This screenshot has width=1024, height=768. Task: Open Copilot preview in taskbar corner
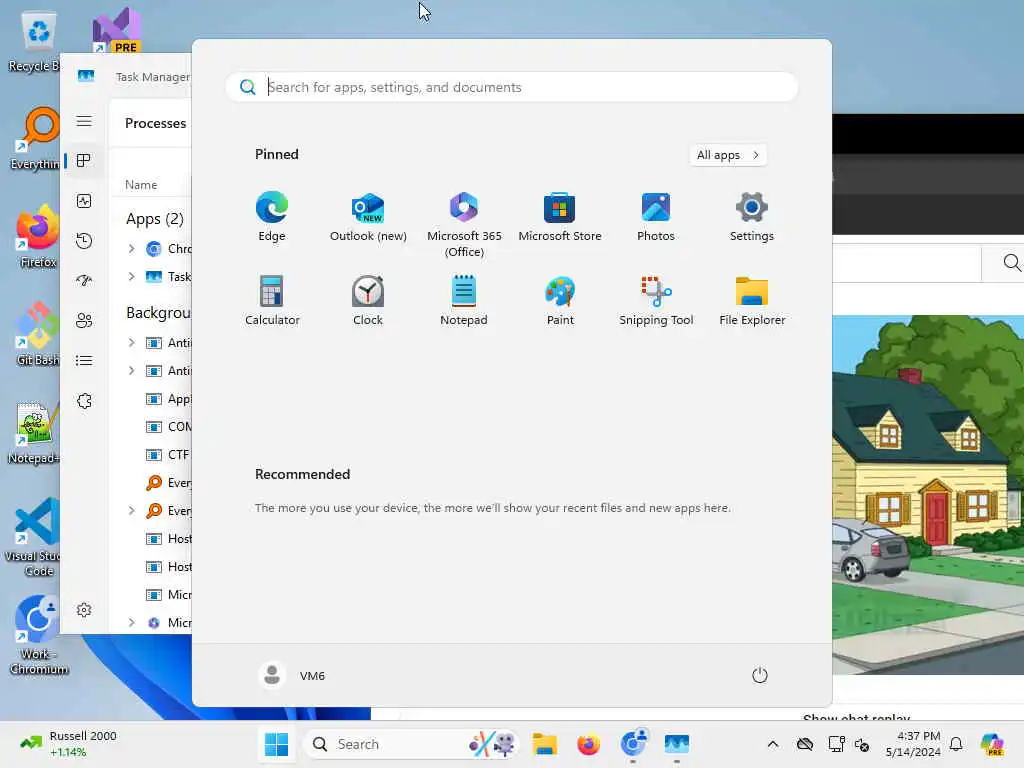[992, 744]
